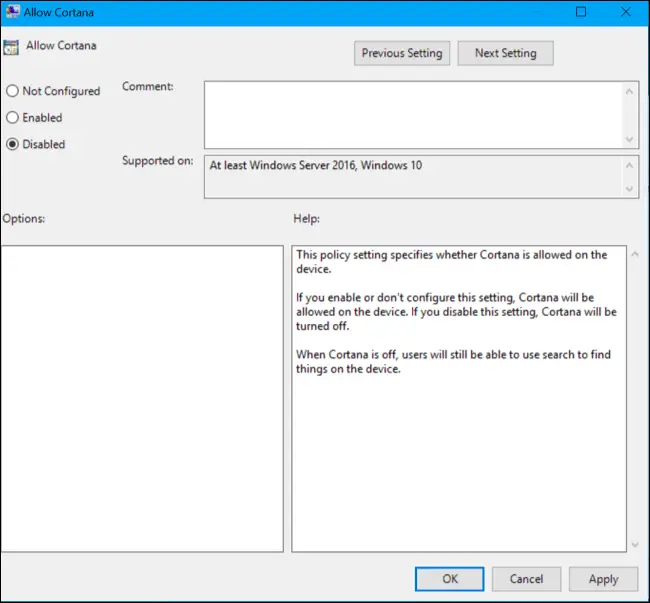The height and width of the screenshot is (603, 650).
Task: Click the 'Help:' label
Action: pyautogui.click(x=306, y=218)
